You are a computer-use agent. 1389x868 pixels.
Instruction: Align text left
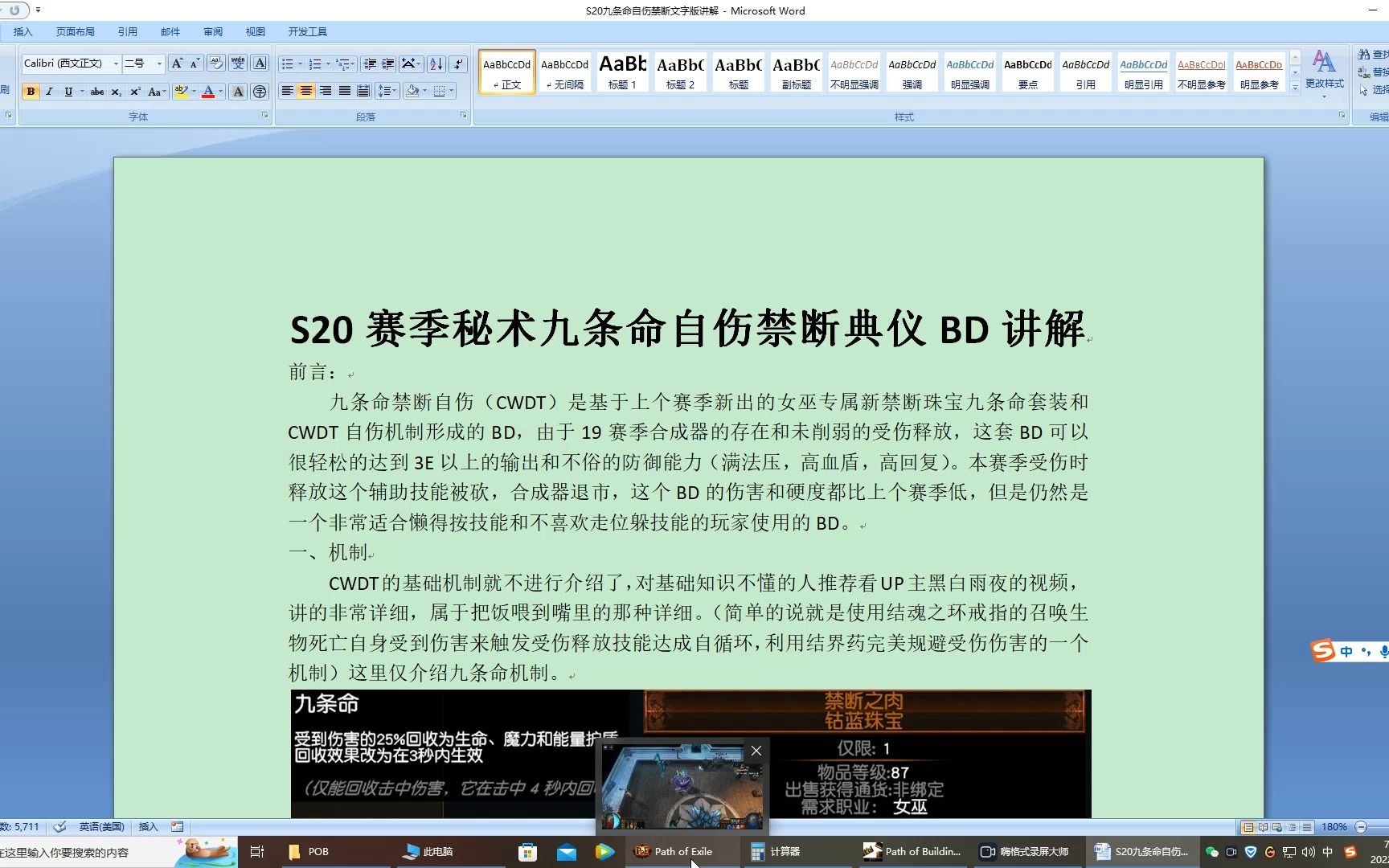(287, 91)
